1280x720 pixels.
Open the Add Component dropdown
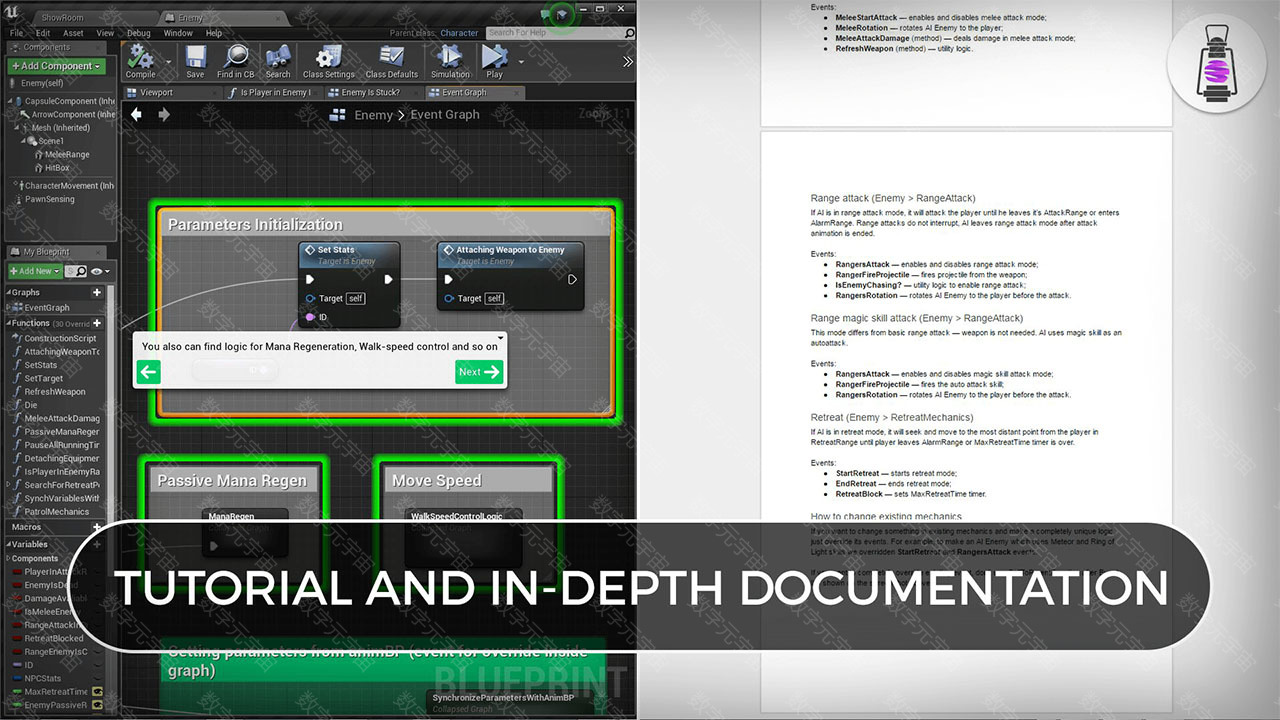pos(56,66)
